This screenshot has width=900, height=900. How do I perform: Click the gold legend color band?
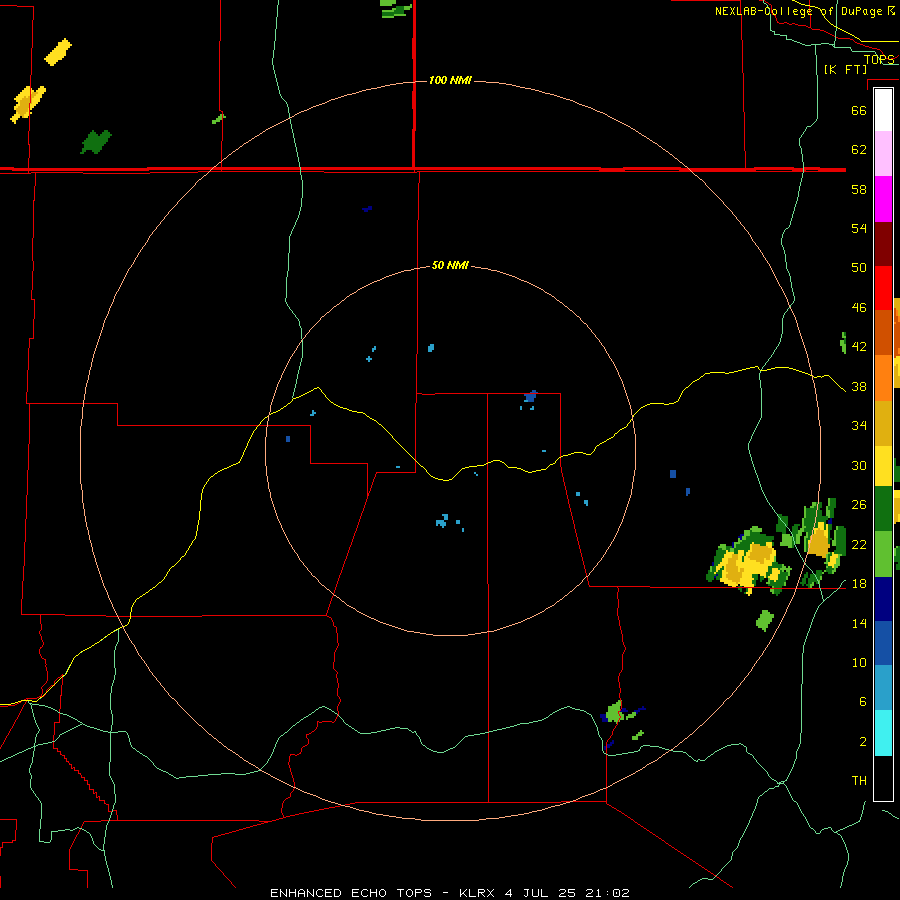click(883, 424)
